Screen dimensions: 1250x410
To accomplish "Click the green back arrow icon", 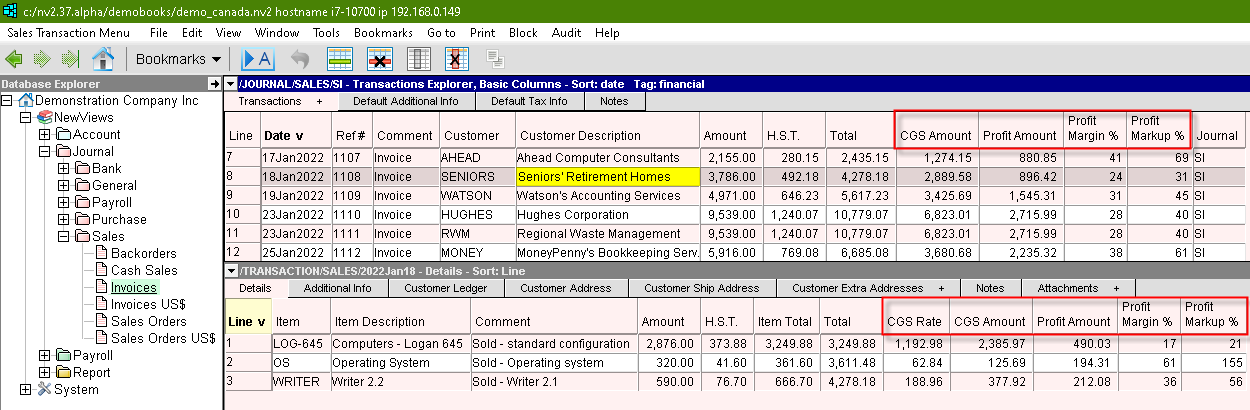I will pos(14,59).
